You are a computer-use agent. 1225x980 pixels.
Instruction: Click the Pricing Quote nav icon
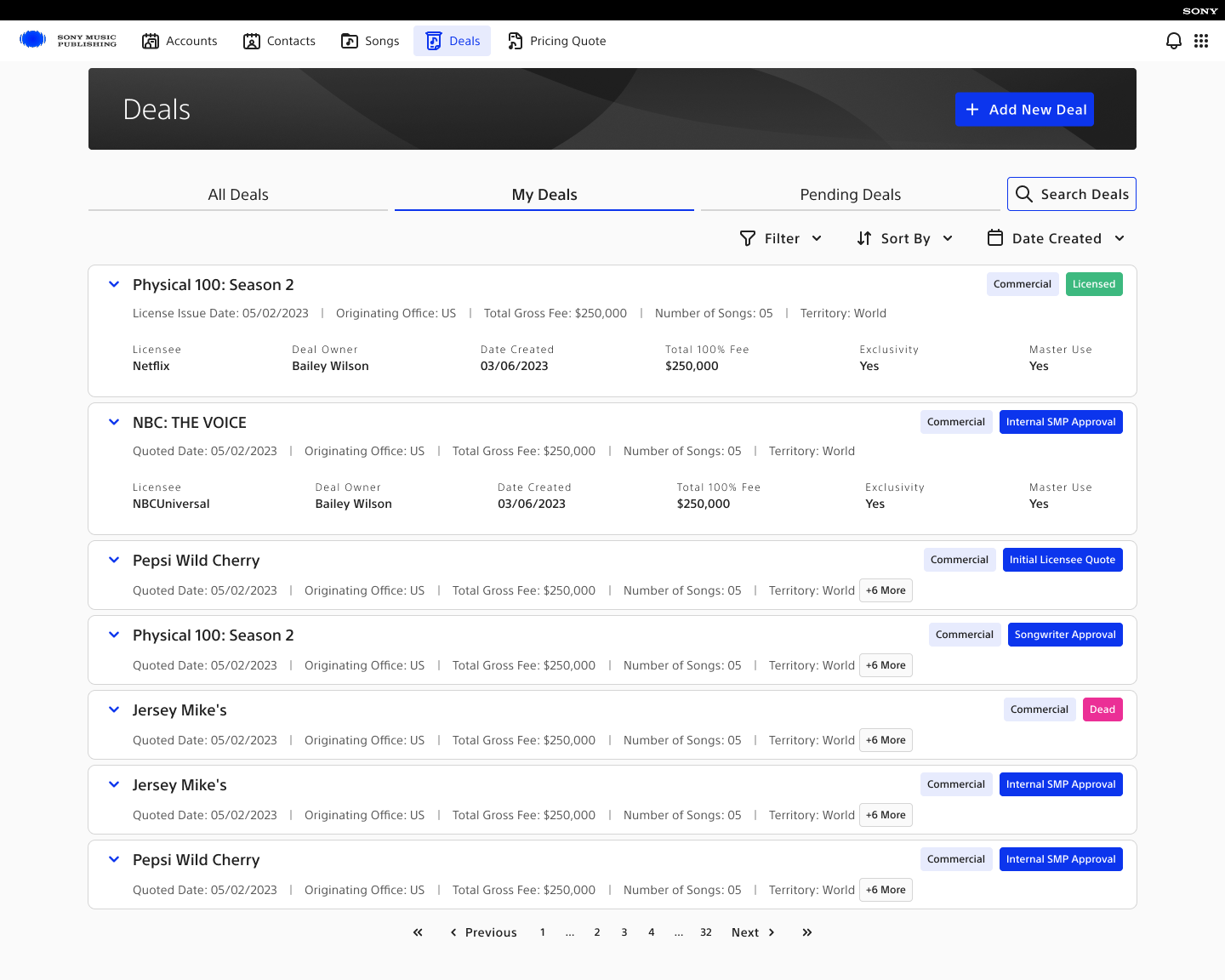point(515,41)
